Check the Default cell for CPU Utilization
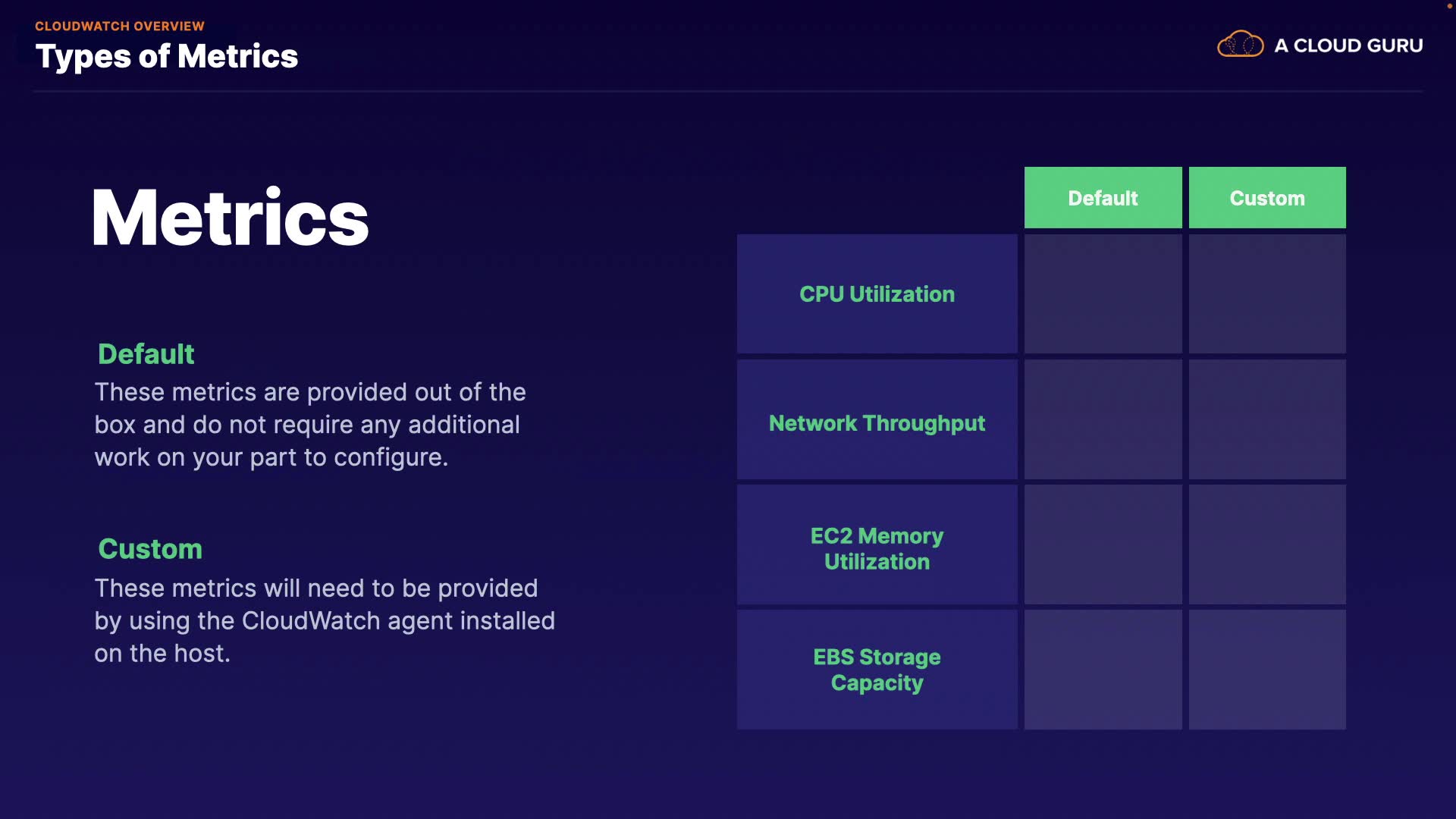The width and height of the screenshot is (1456, 819). pos(1103,294)
